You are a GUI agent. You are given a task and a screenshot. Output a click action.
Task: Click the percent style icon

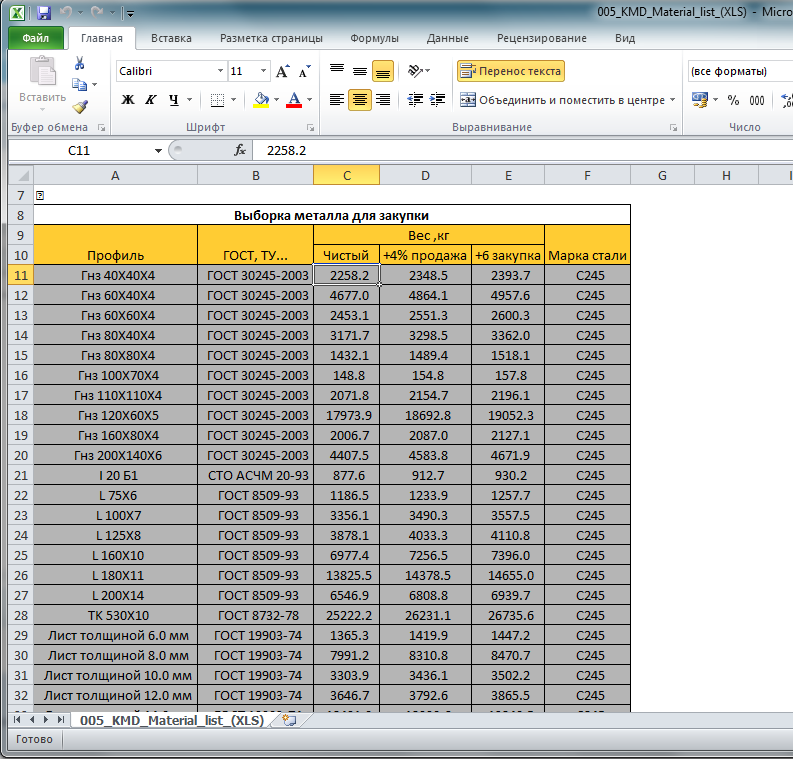733,100
